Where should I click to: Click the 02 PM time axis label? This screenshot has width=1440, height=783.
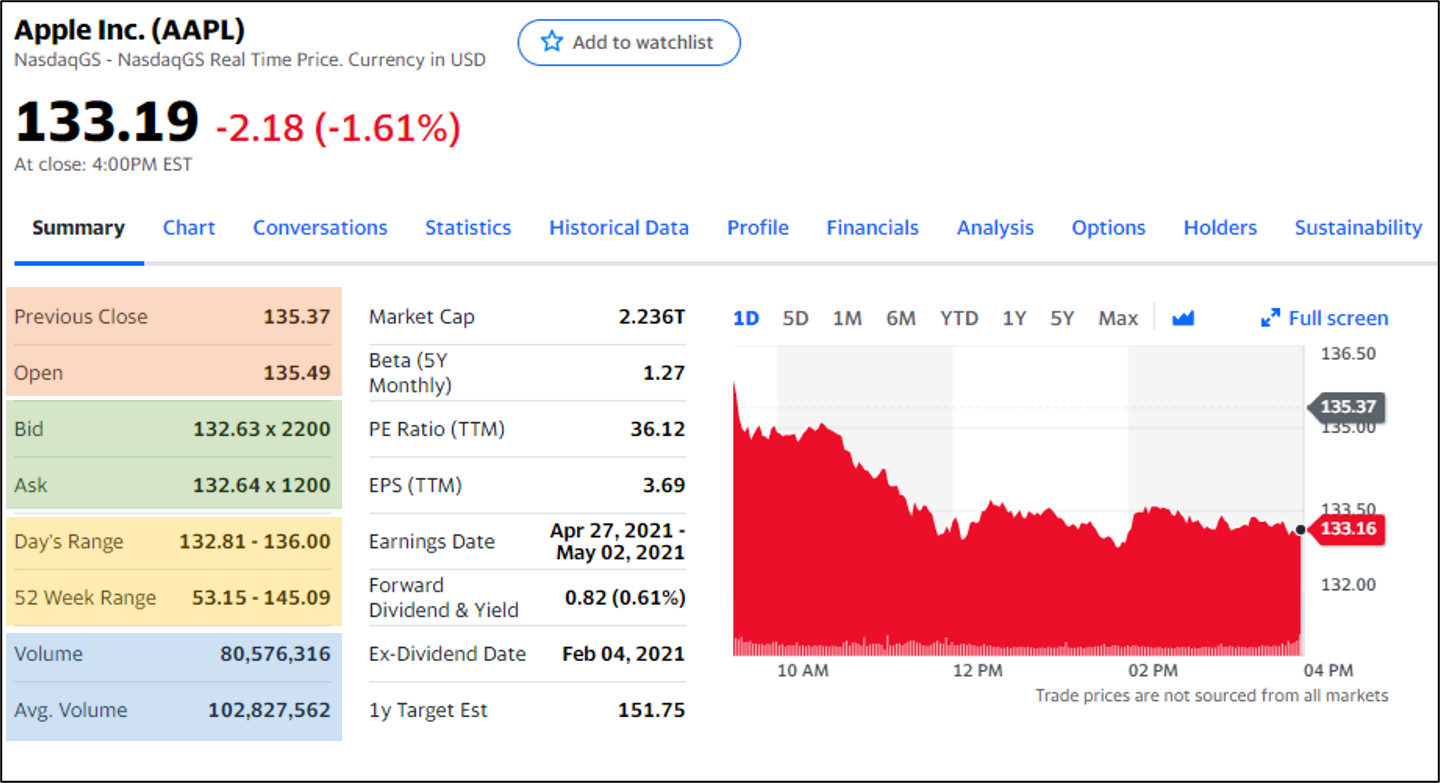pos(1153,670)
